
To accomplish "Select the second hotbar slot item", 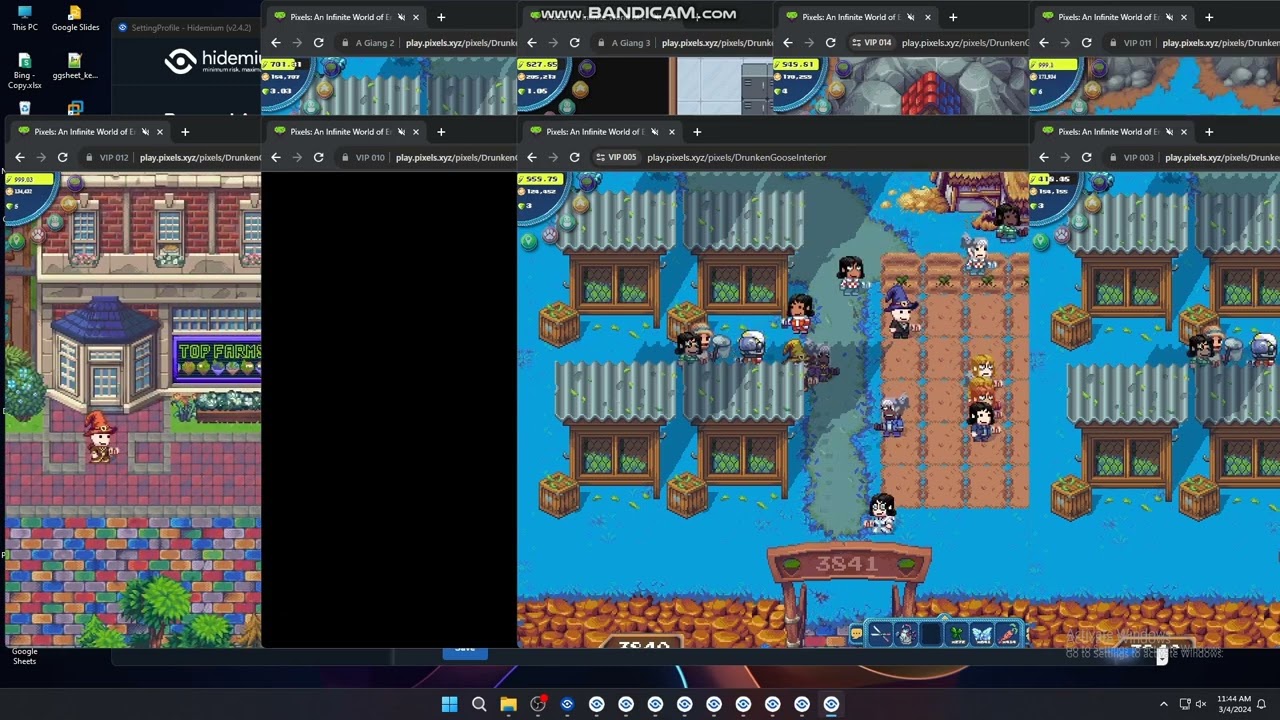I will pos(906,634).
